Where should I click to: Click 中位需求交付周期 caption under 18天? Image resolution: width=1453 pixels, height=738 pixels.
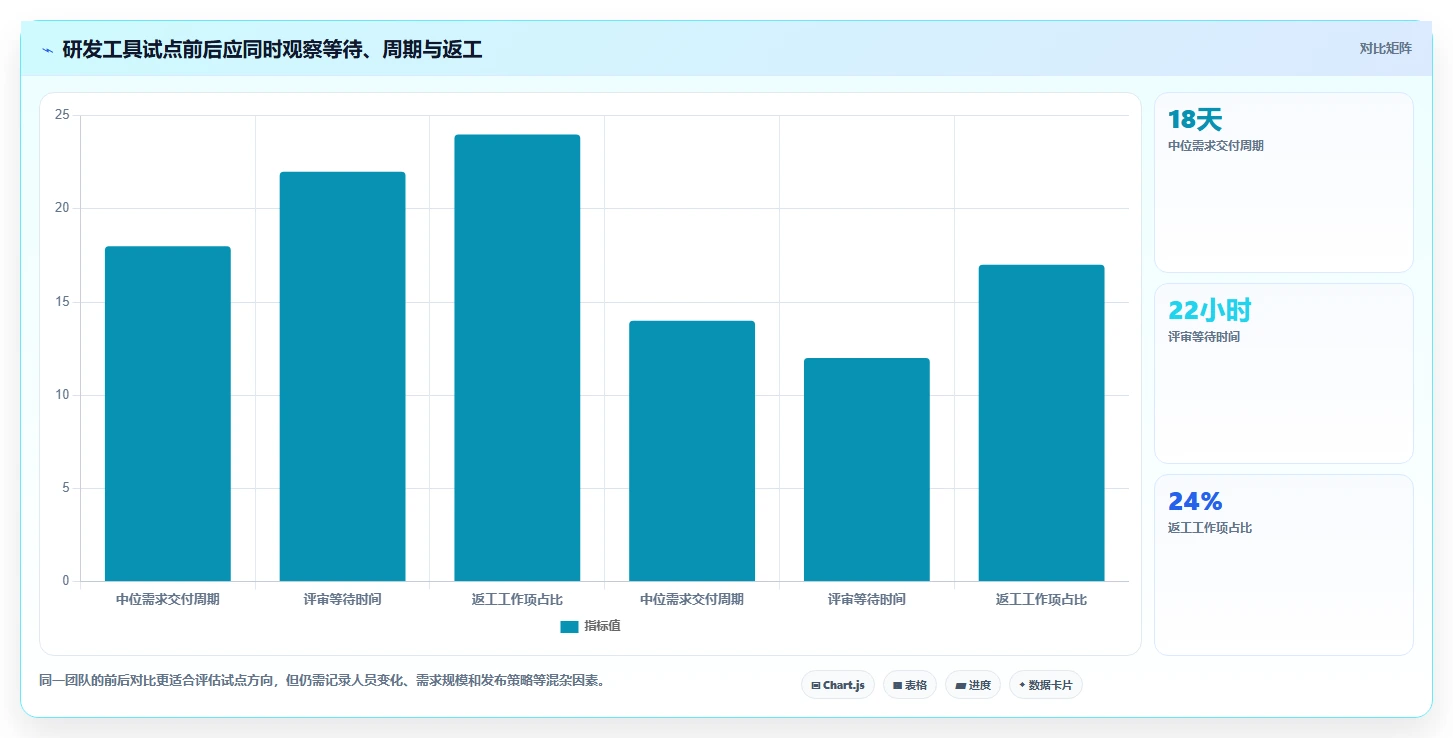pyautogui.click(x=1216, y=146)
